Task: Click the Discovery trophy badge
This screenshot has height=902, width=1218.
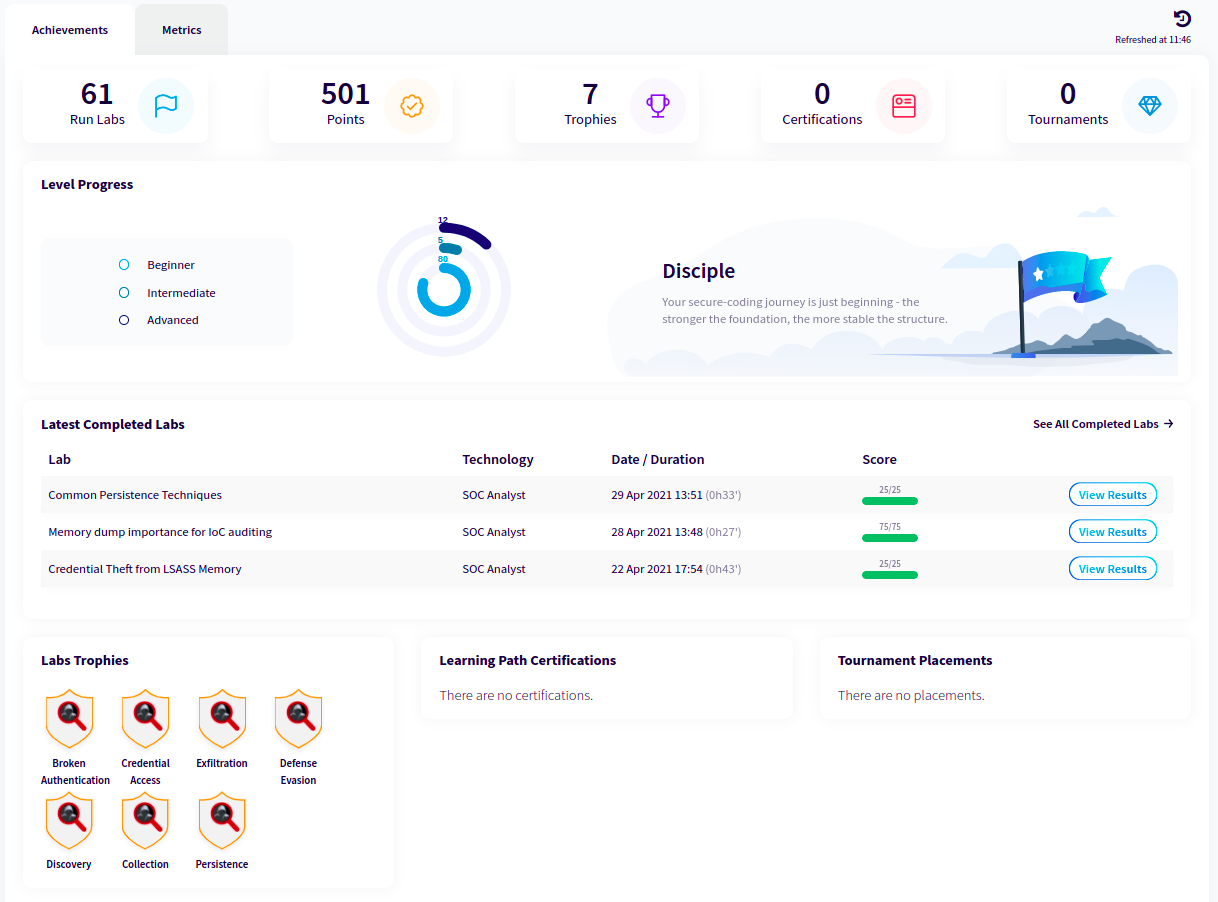Action: coord(69,820)
